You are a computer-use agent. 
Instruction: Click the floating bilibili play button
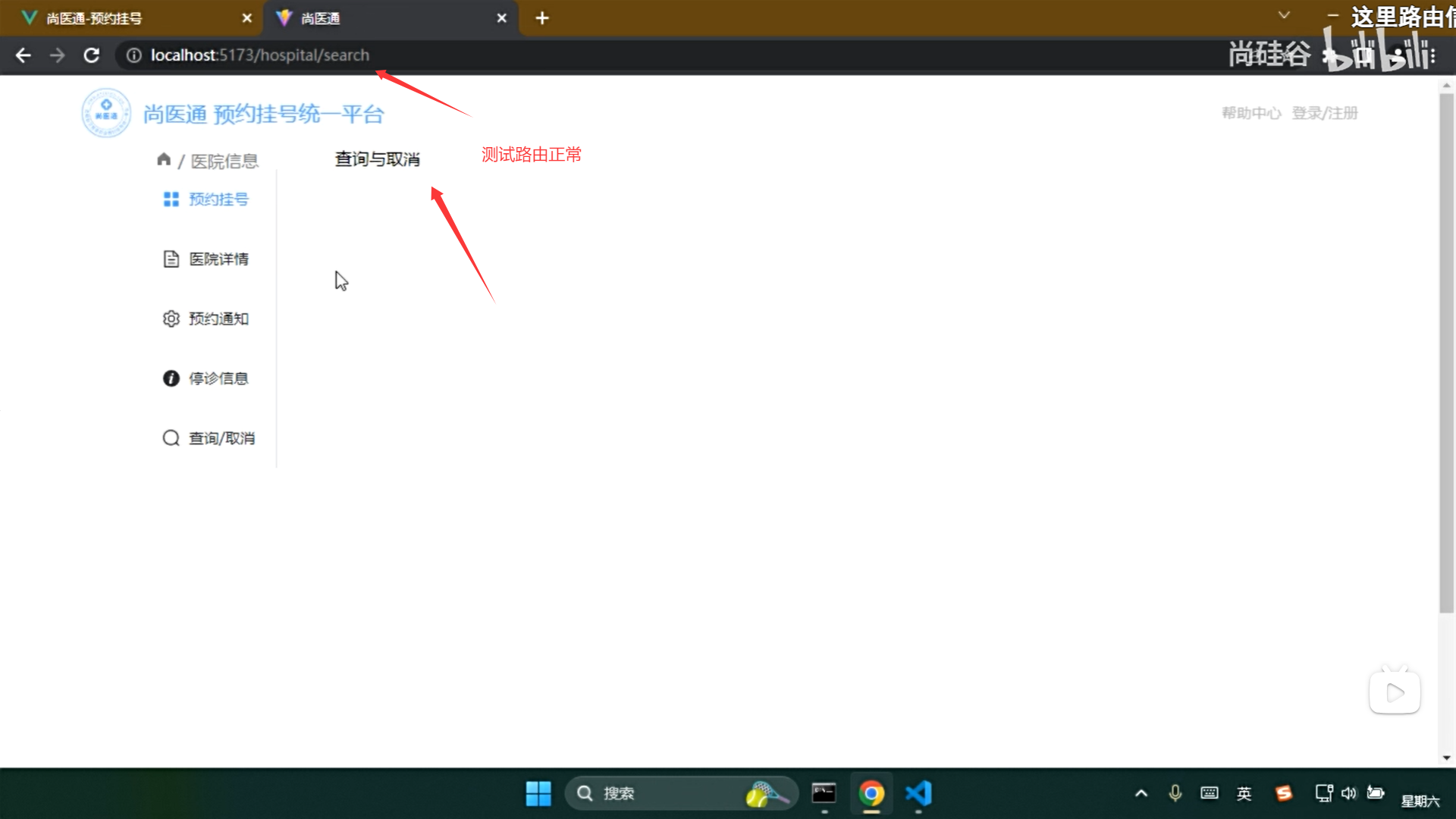[1394, 691]
